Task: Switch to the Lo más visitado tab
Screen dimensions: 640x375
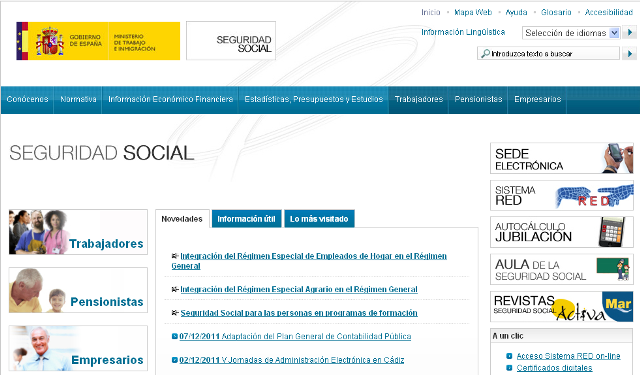Action: [x=319, y=219]
